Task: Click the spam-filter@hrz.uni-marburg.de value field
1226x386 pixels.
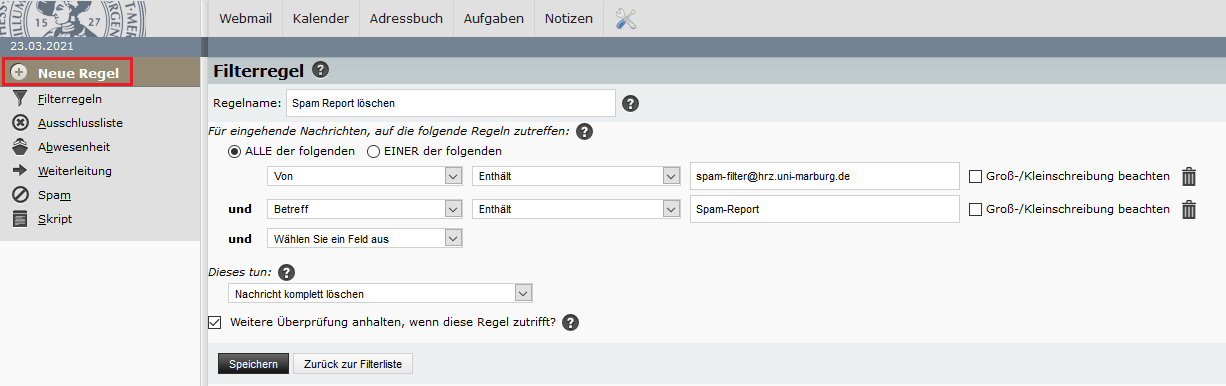Action: pyautogui.click(x=825, y=177)
